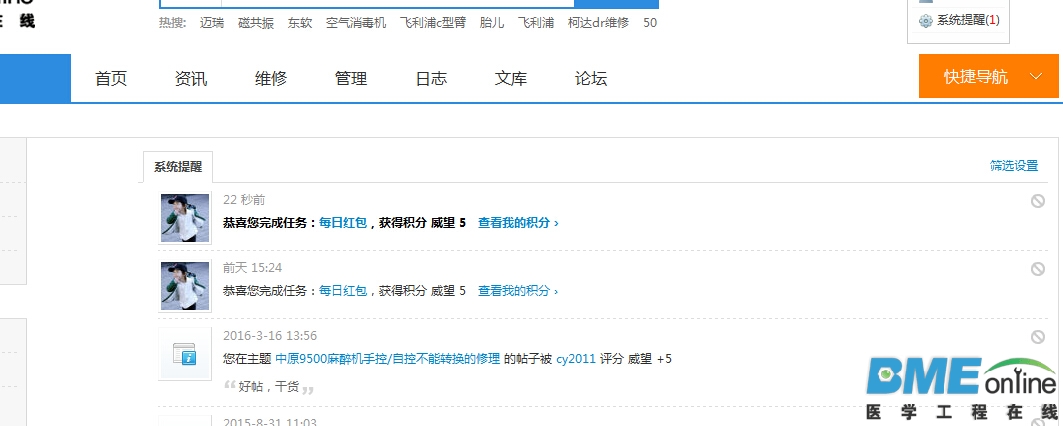
Task: Block the 前天 15:24 notification with its ignore icon
Action: click(1037, 269)
